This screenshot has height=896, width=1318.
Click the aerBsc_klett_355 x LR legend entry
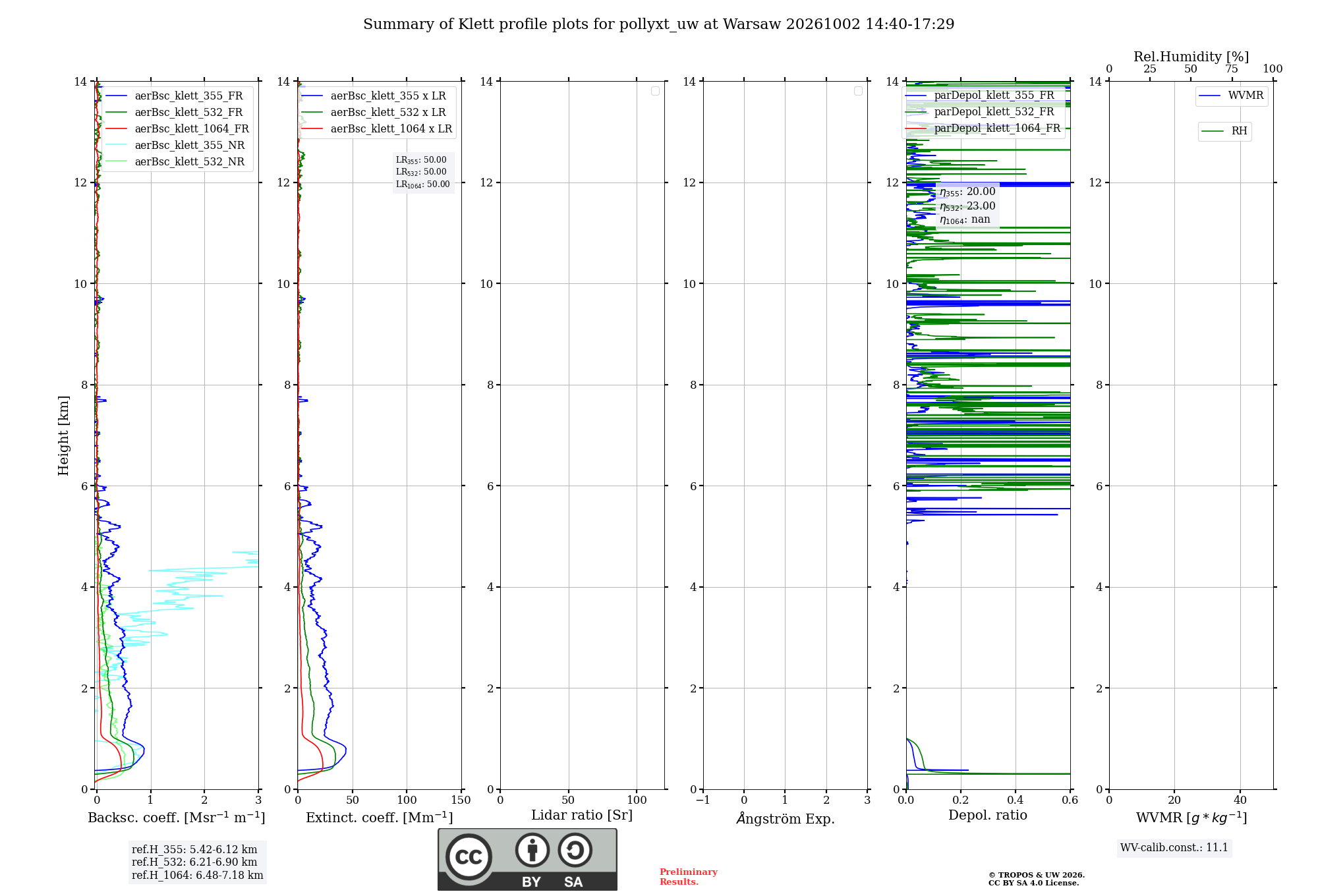point(374,96)
